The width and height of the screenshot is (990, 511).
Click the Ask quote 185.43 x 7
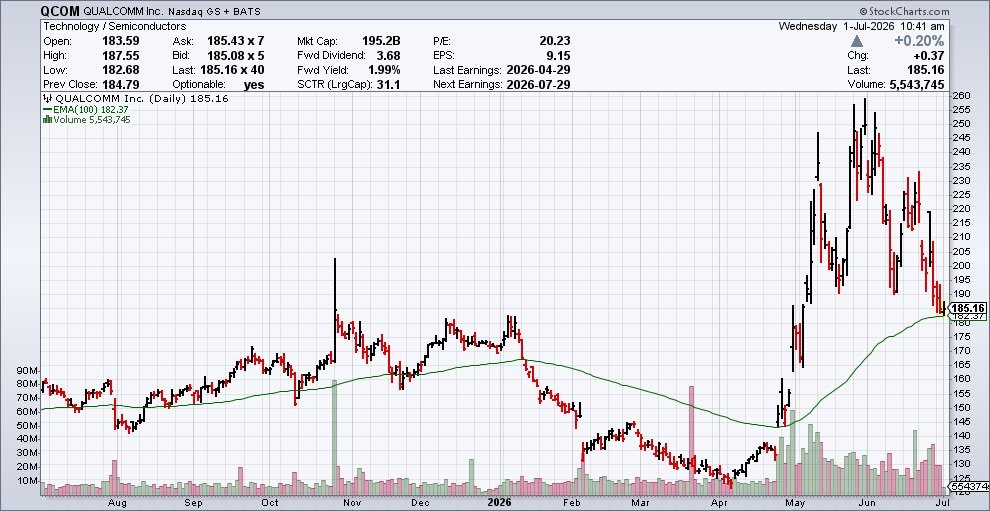coord(236,41)
